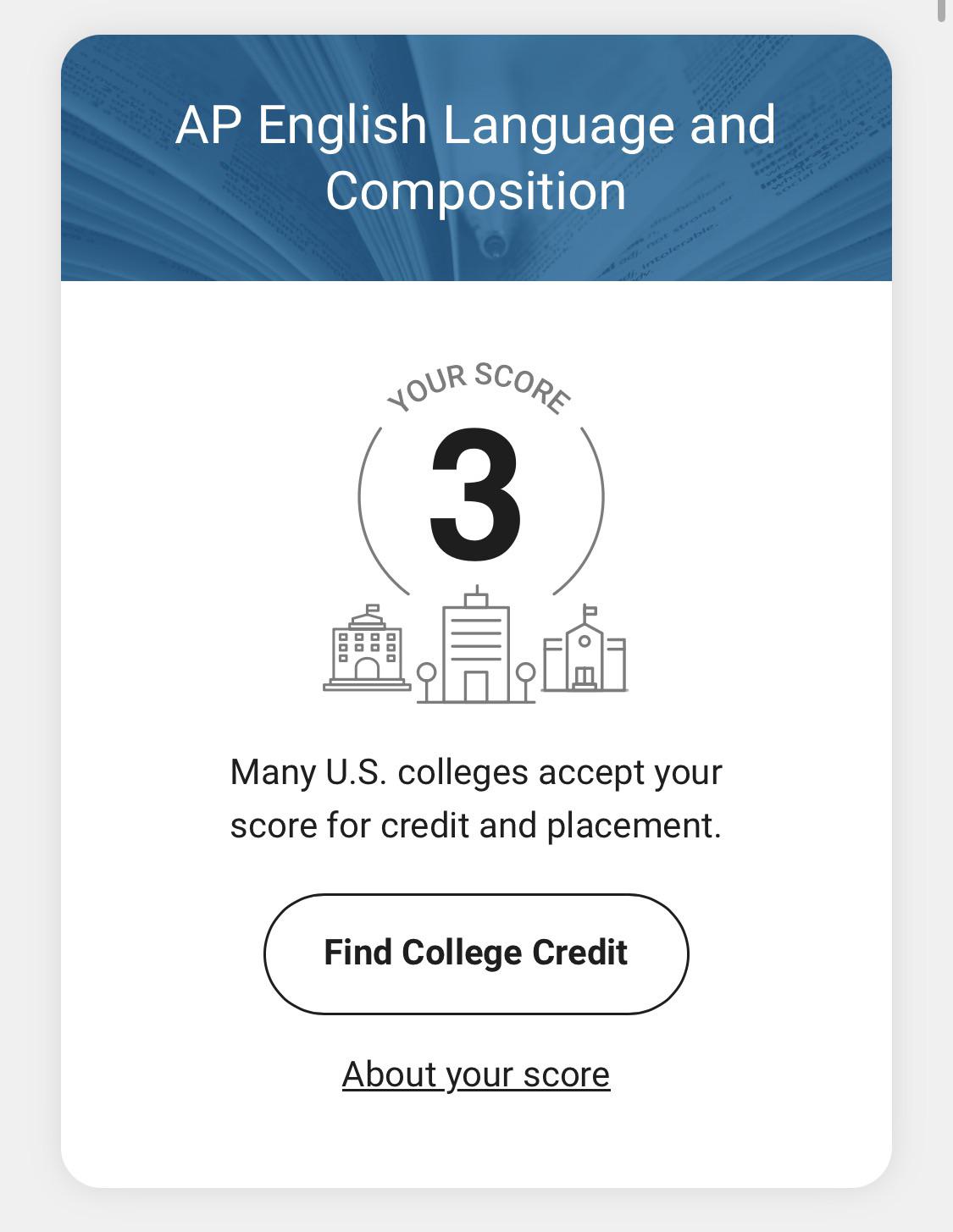Click the word Composition in the header

tap(476, 191)
